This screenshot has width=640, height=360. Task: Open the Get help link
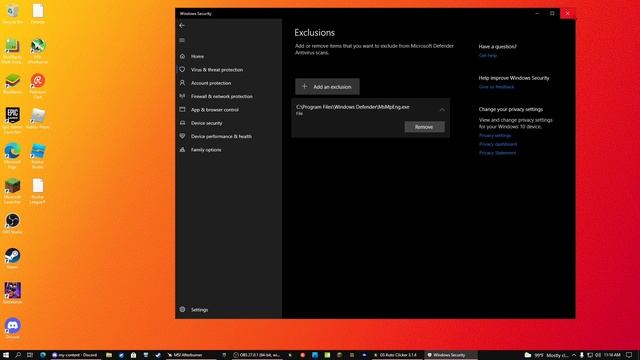488,56
